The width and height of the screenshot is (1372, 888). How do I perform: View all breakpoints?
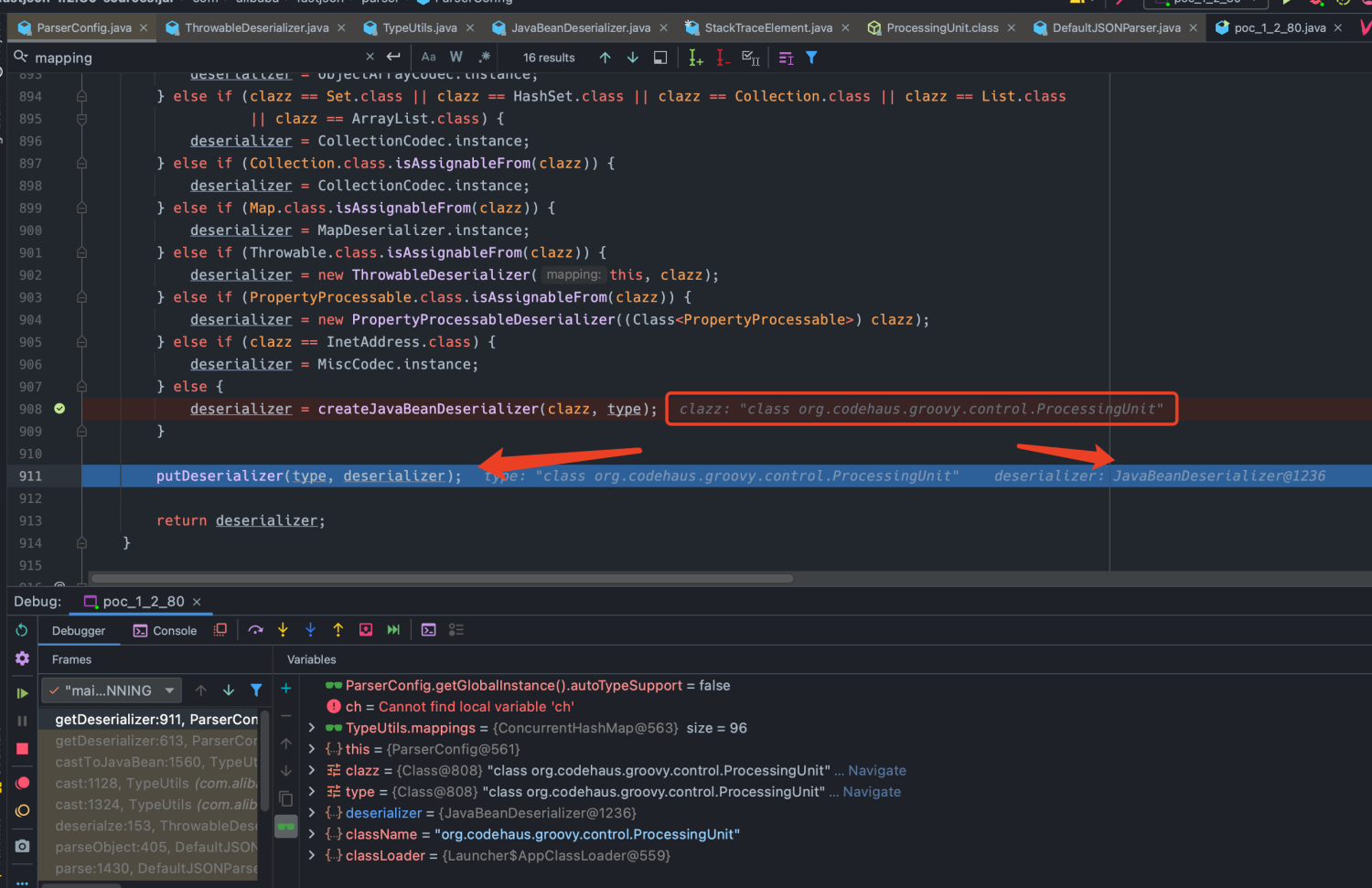(x=22, y=783)
